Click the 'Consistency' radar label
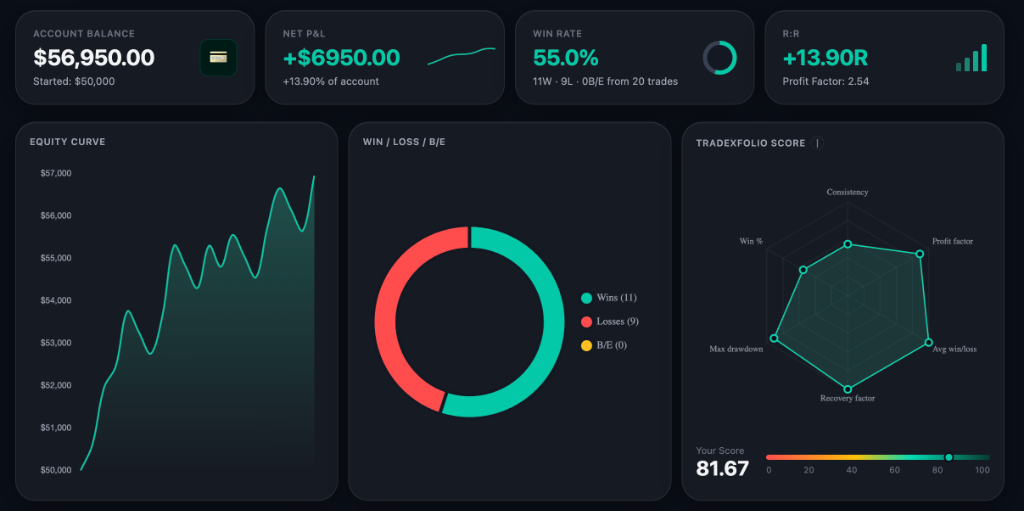 (x=848, y=192)
